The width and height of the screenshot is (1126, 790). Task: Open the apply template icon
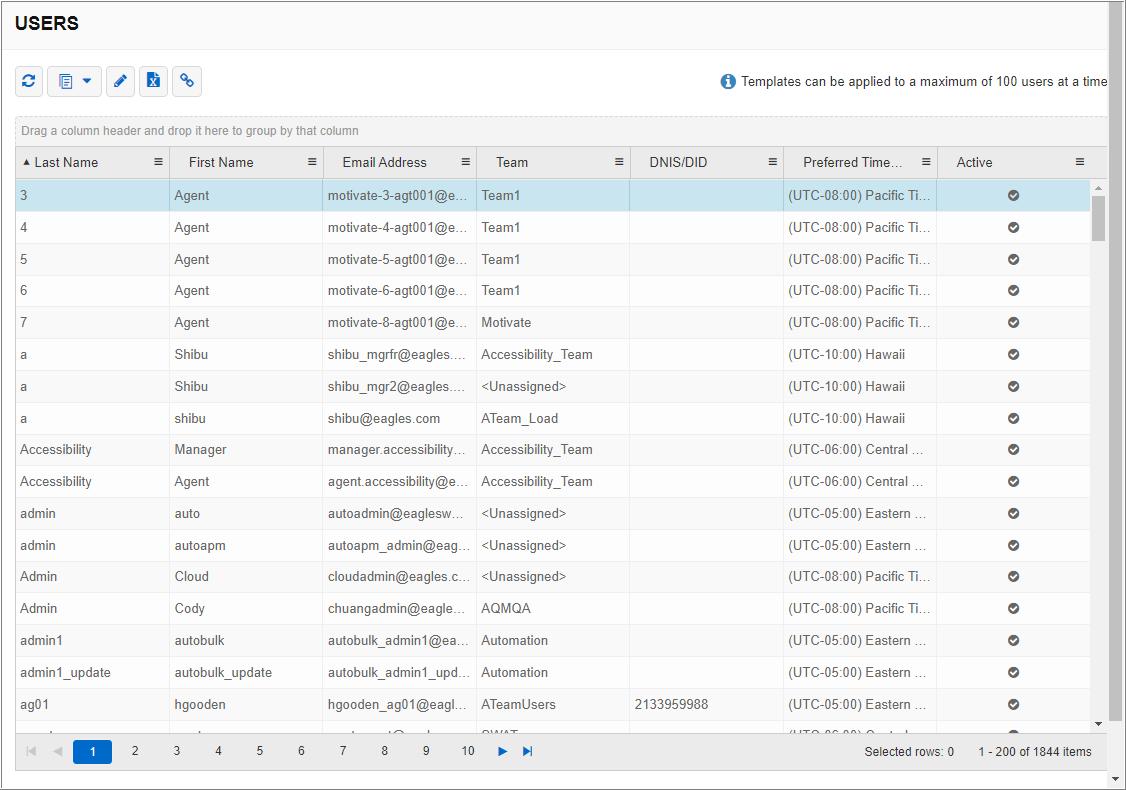[66, 81]
